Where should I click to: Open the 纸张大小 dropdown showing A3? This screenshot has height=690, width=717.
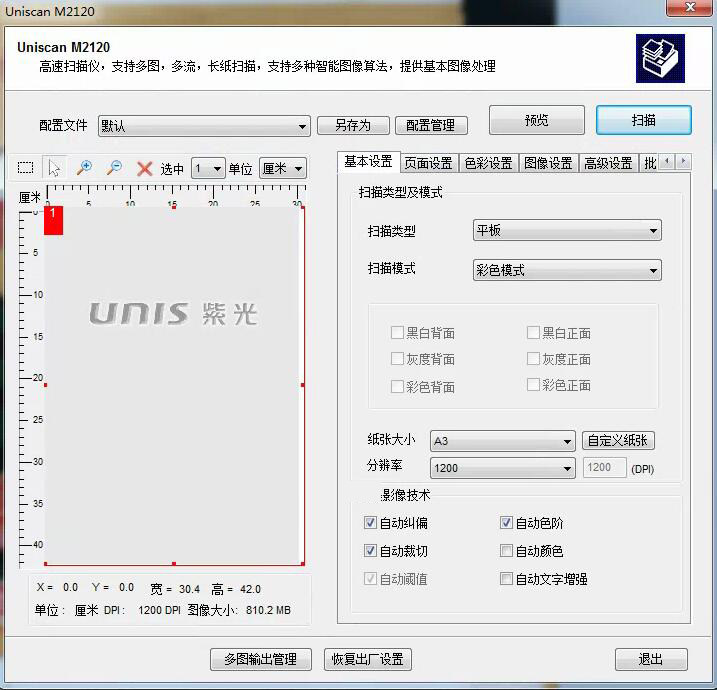[503, 441]
